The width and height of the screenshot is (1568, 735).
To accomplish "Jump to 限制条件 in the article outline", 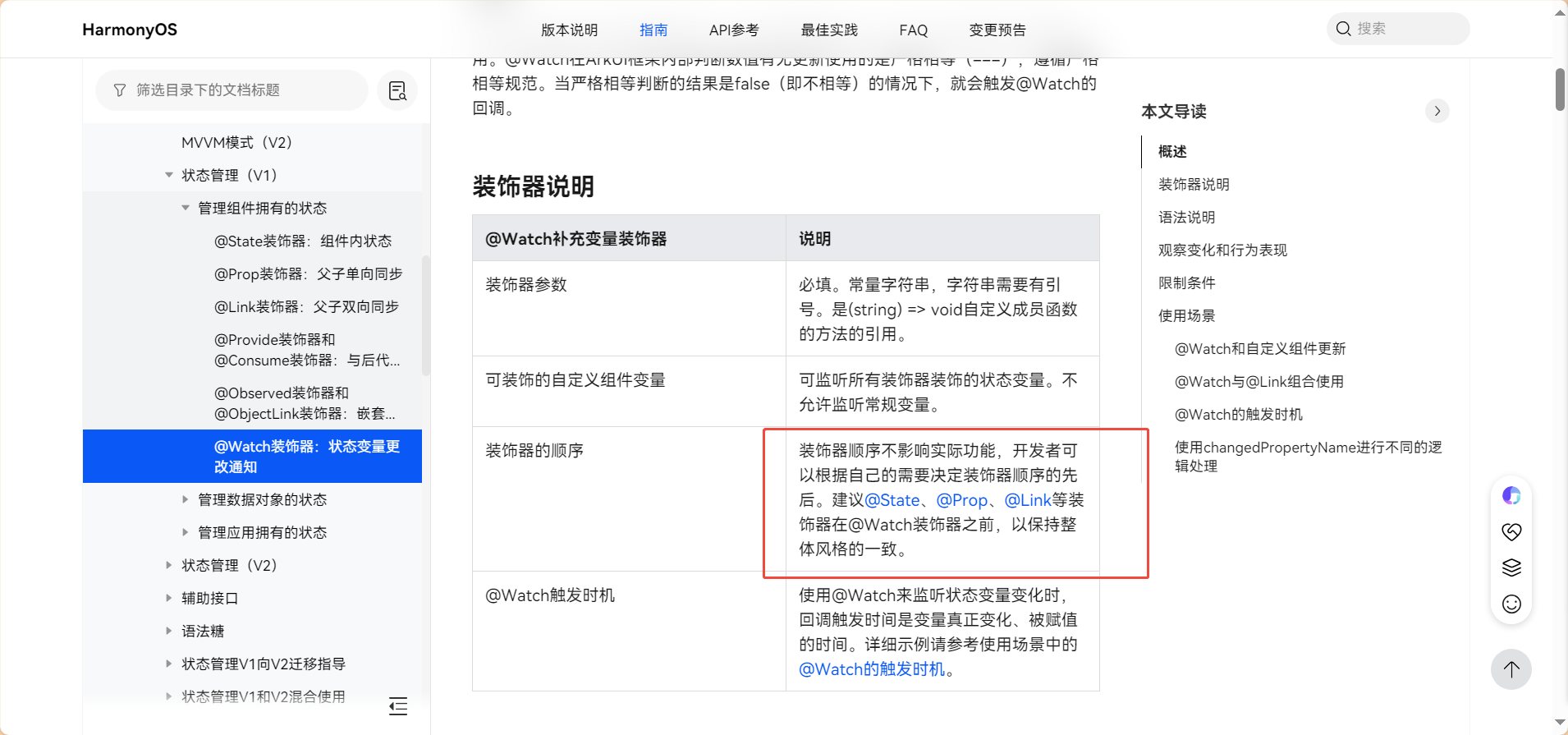I will (1186, 283).
